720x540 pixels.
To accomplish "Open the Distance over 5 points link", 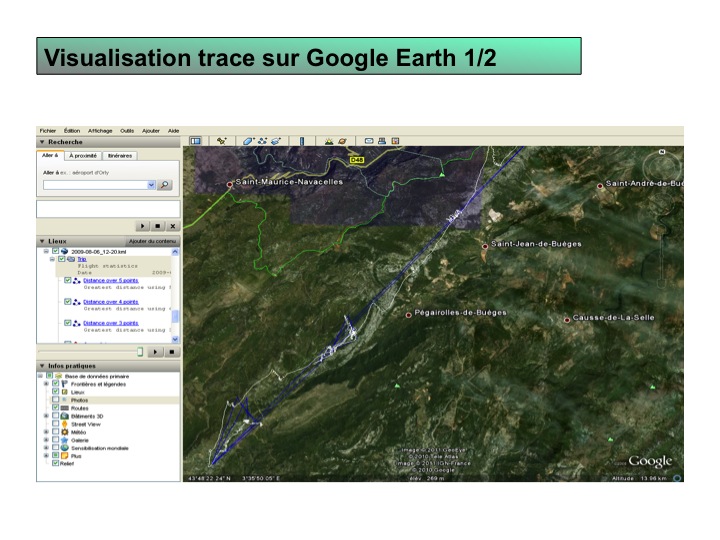I will point(111,281).
